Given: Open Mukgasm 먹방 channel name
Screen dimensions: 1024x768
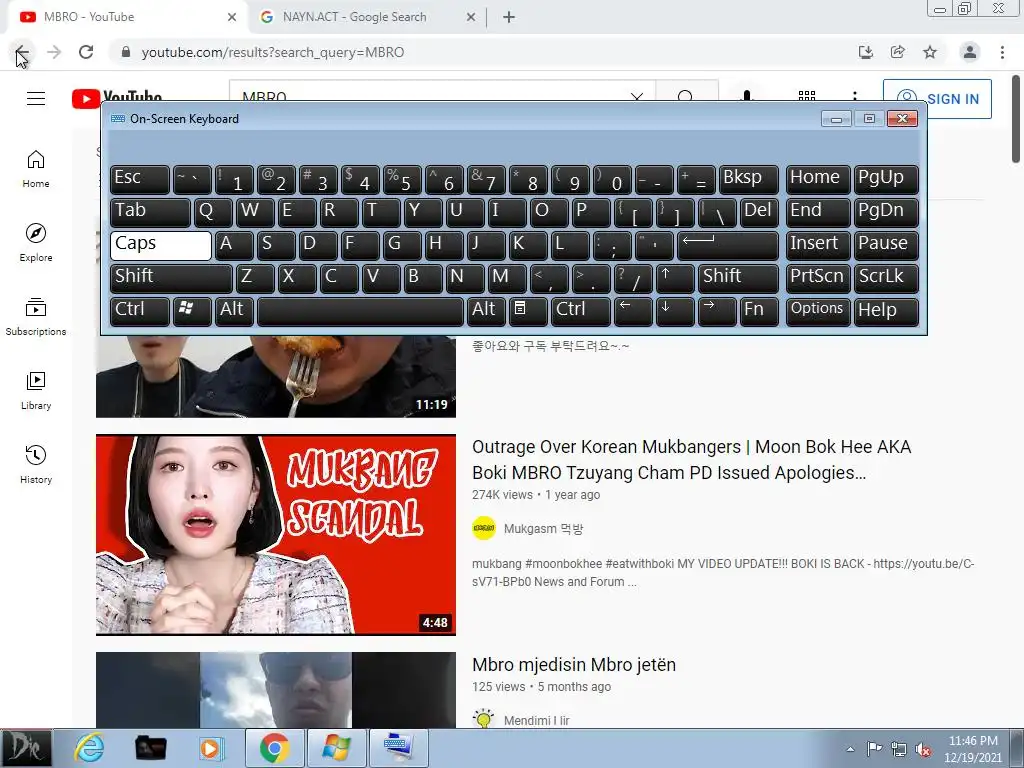Looking at the screenshot, I should coord(543,529).
